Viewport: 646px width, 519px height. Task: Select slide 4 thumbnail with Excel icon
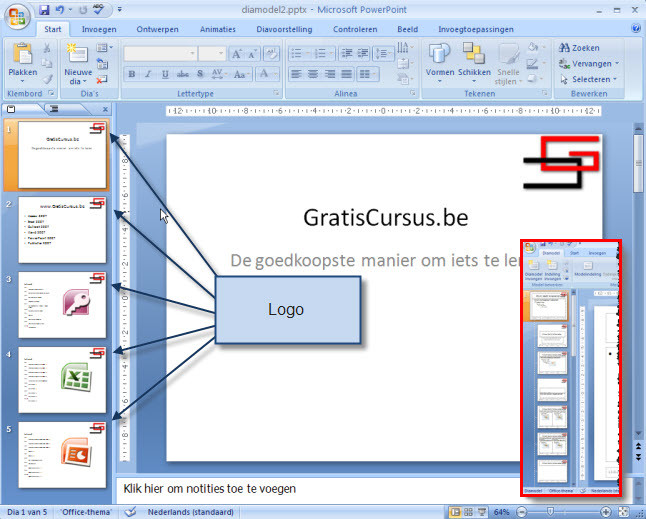point(62,380)
